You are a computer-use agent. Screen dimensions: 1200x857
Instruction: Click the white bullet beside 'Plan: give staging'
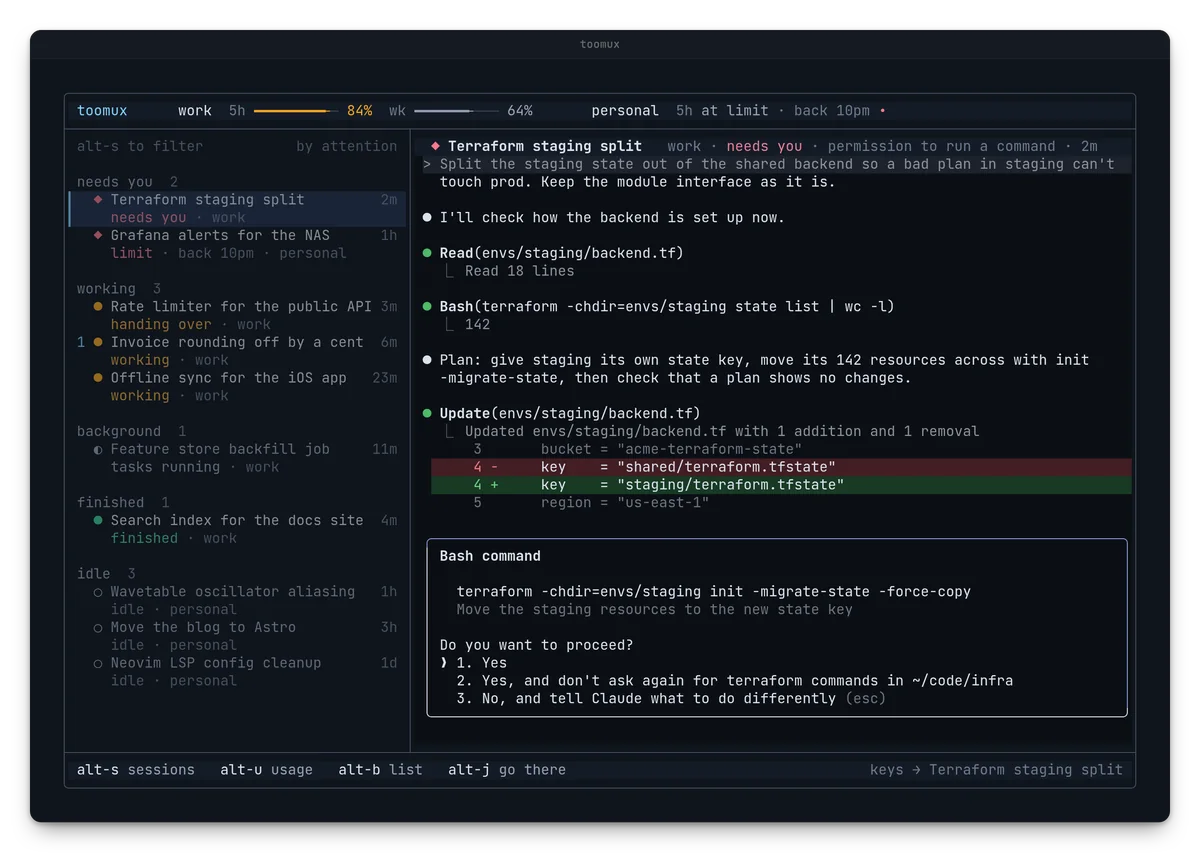point(428,360)
